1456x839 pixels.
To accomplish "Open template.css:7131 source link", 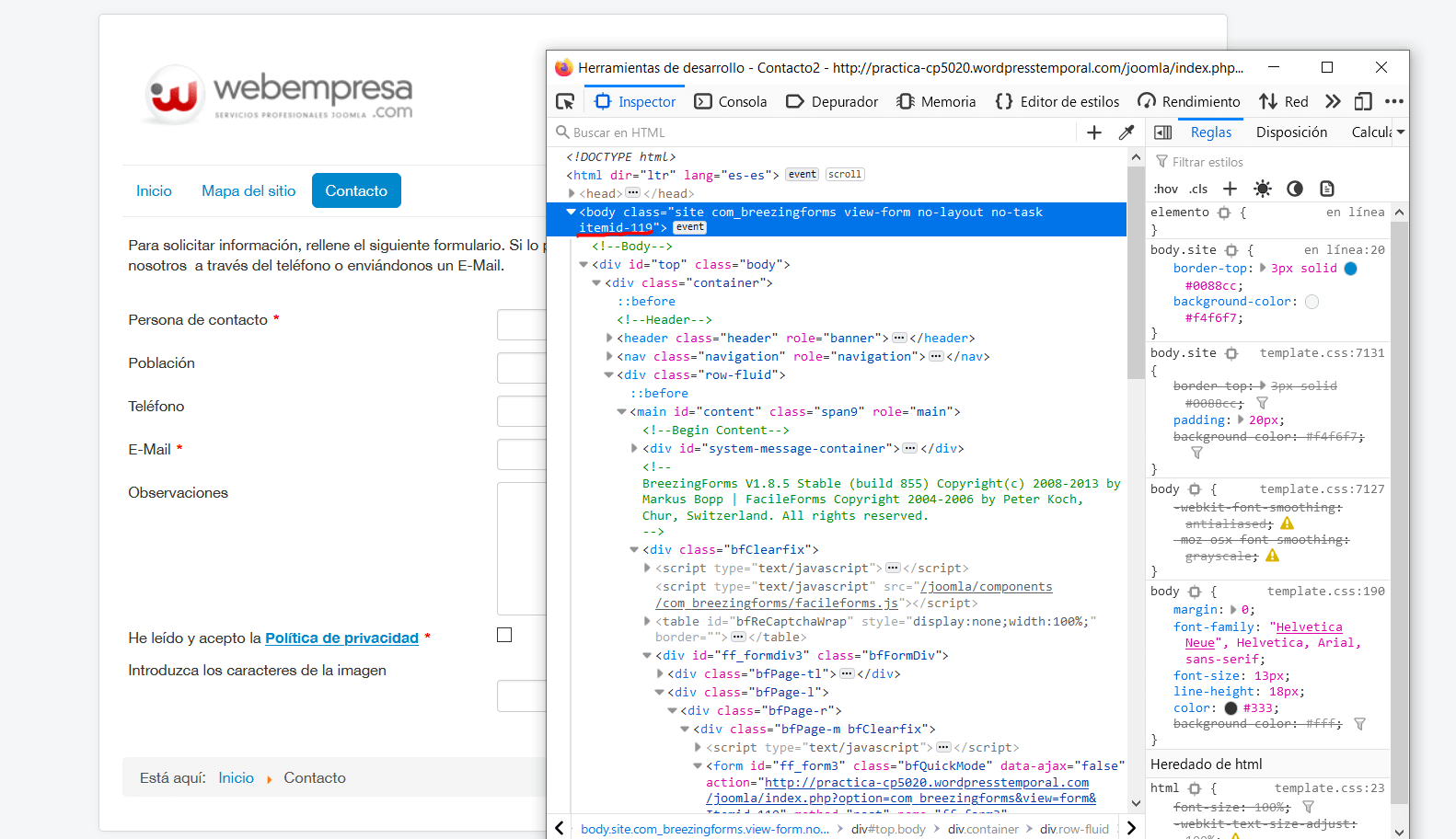I will [x=1322, y=353].
